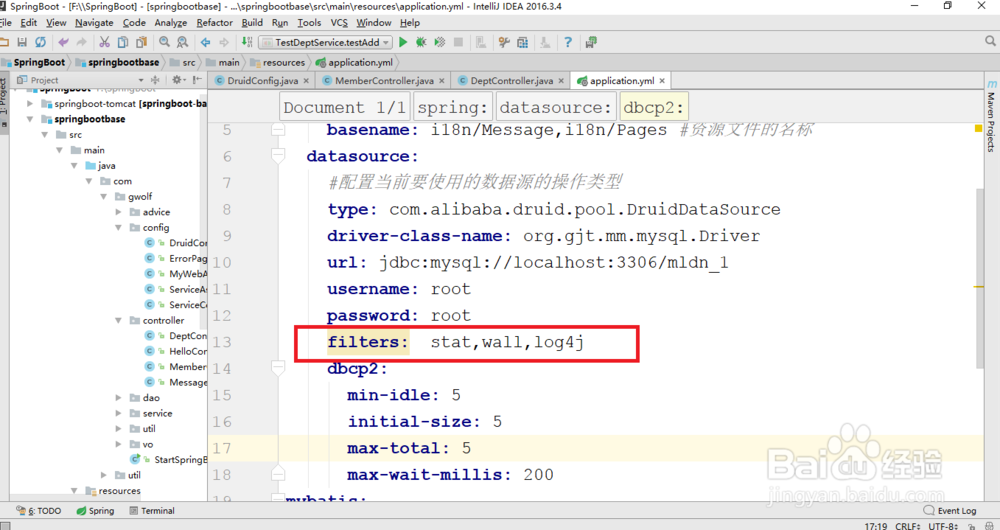Open the Event Log
This screenshot has width=1000, height=530.
pos(950,510)
